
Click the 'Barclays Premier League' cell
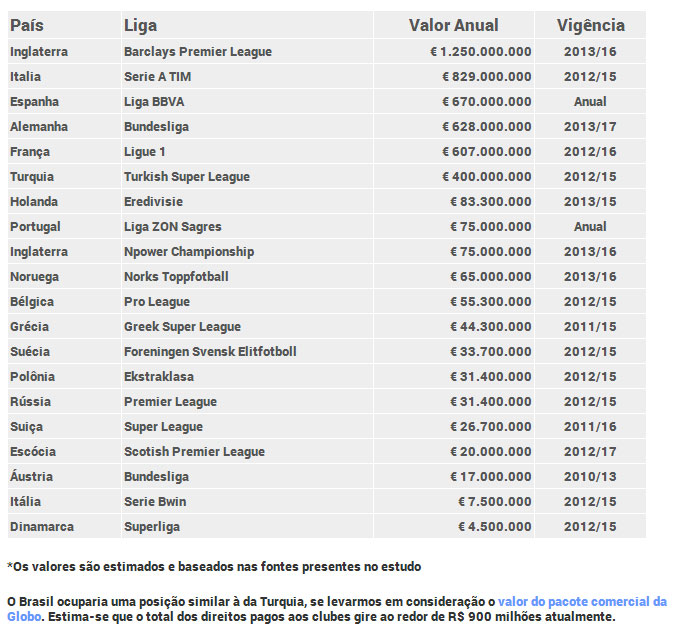coord(197,51)
